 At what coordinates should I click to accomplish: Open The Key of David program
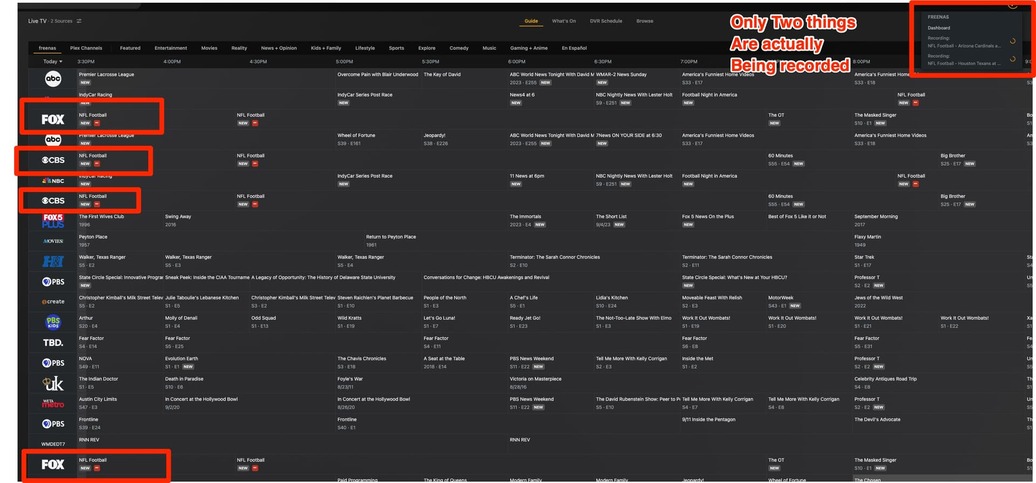pyautogui.click(x=442, y=75)
